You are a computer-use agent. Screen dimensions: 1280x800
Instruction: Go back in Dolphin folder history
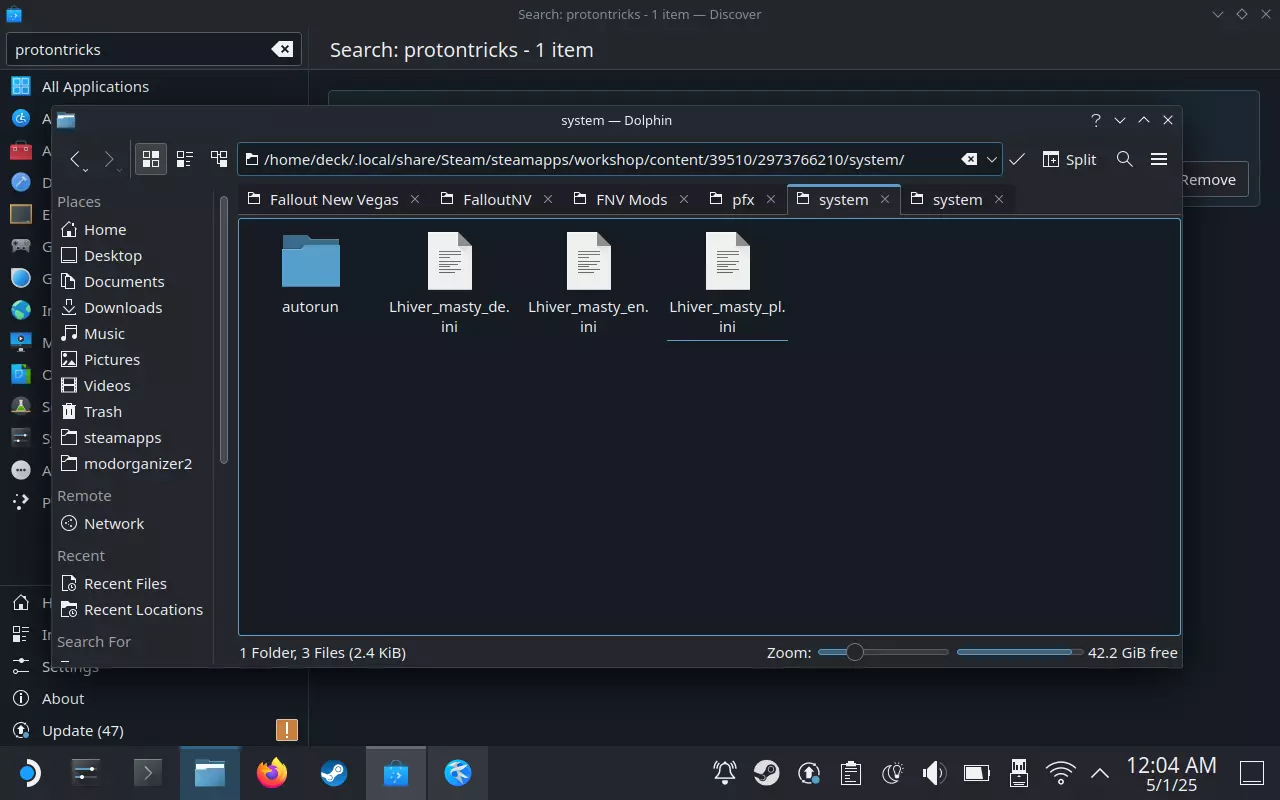[x=76, y=159]
